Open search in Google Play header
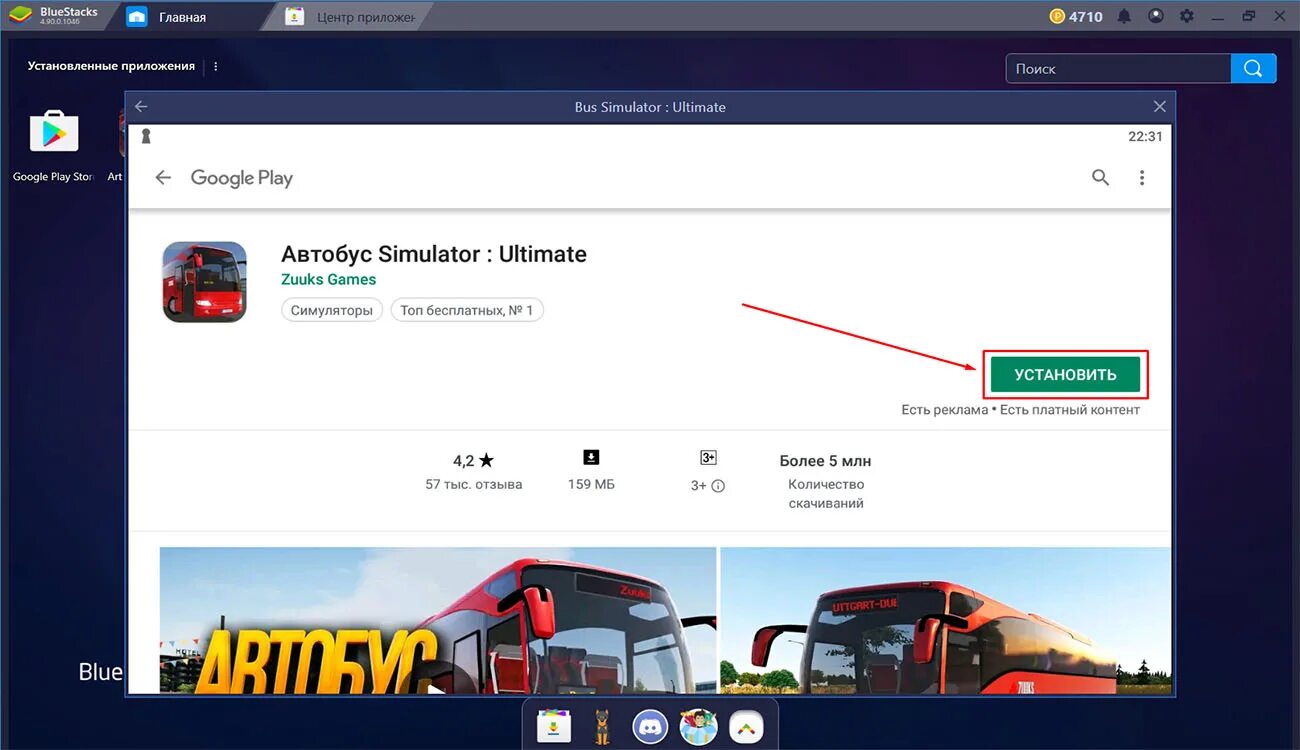This screenshot has height=750, width=1300. point(1100,177)
